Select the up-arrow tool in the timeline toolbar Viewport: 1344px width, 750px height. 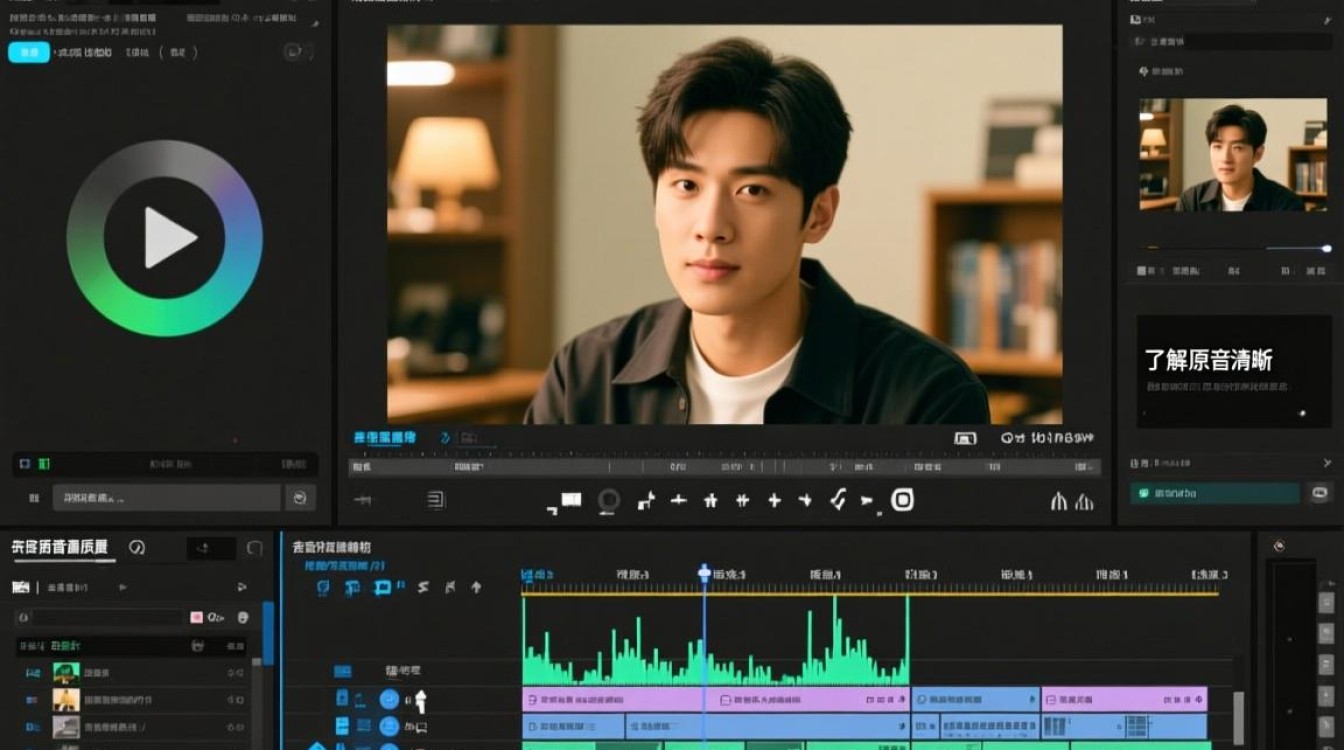[476, 587]
